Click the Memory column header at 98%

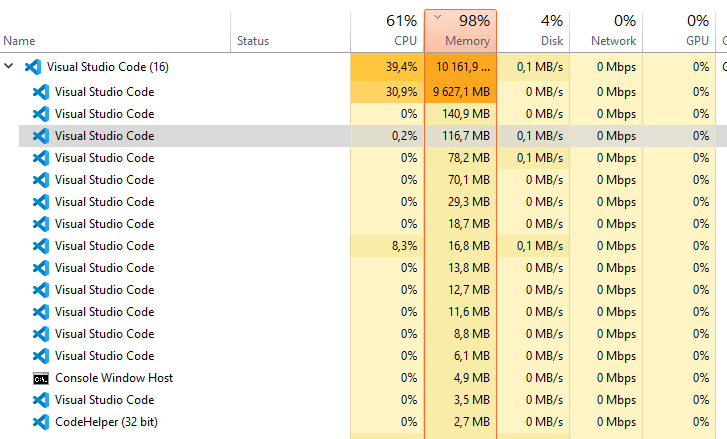[x=460, y=31]
